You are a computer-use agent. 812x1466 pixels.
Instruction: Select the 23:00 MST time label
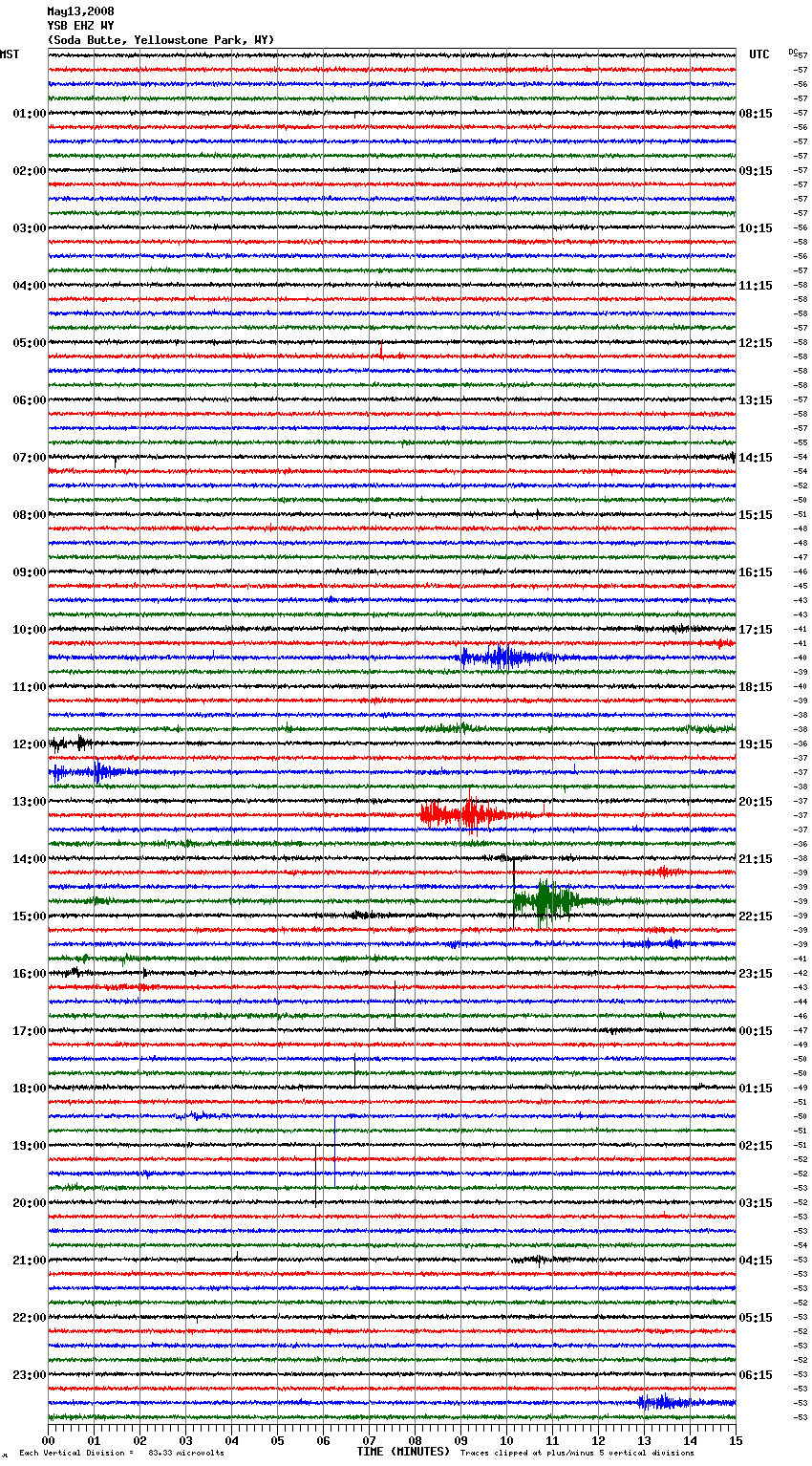click(x=29, y=1375)
